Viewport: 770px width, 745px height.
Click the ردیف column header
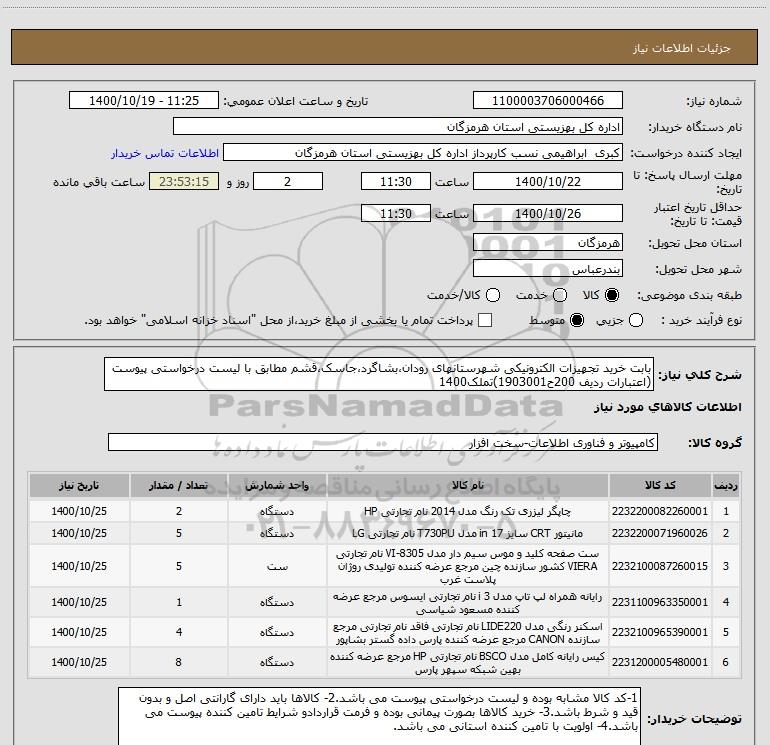[x=726, y=486]
